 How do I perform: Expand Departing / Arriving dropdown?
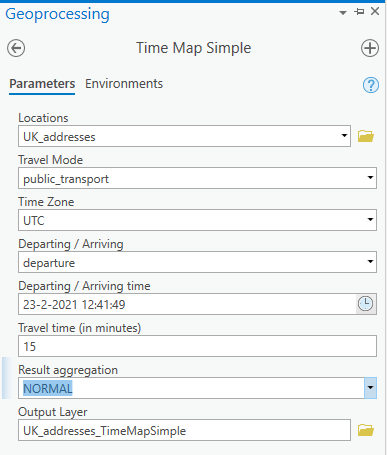pyautogui.click(x=370, y=262)
